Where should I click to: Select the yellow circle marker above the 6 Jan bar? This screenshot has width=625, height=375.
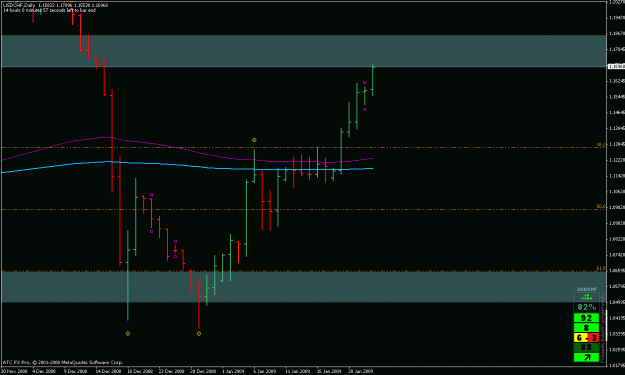(x=254, y=140)
